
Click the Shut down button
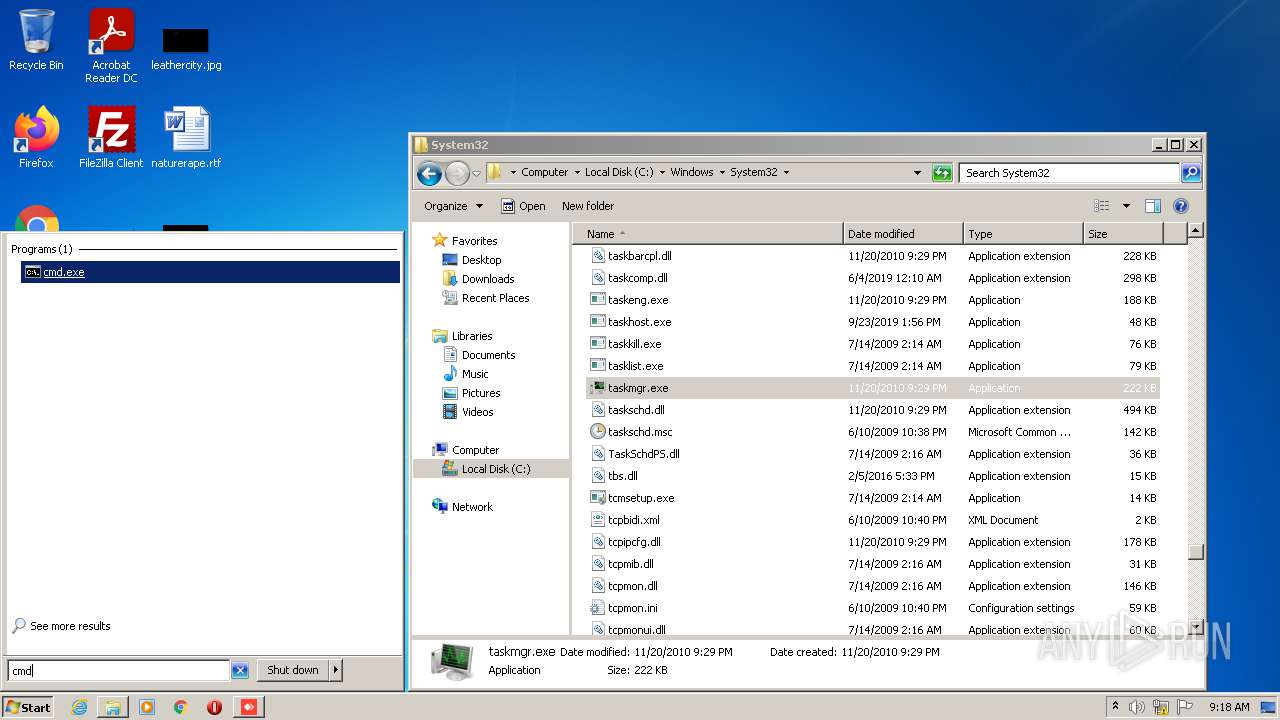point(293,670)
